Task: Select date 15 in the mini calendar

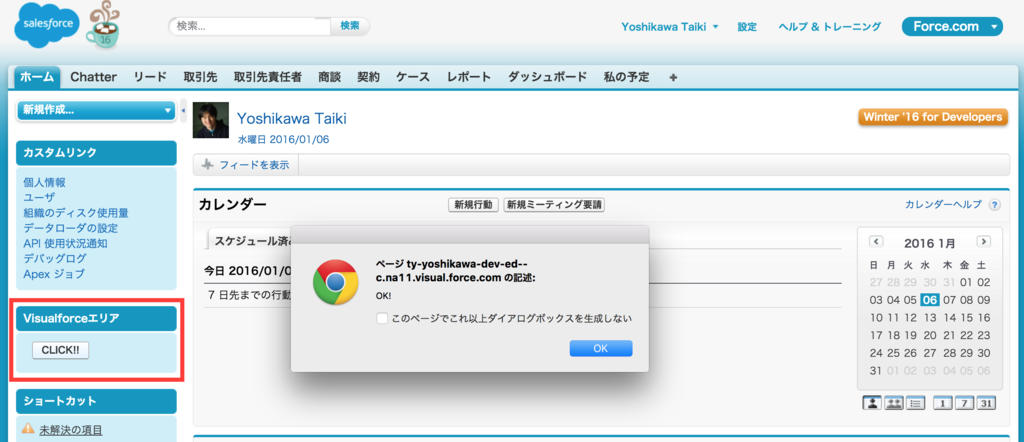Action: 965,317
